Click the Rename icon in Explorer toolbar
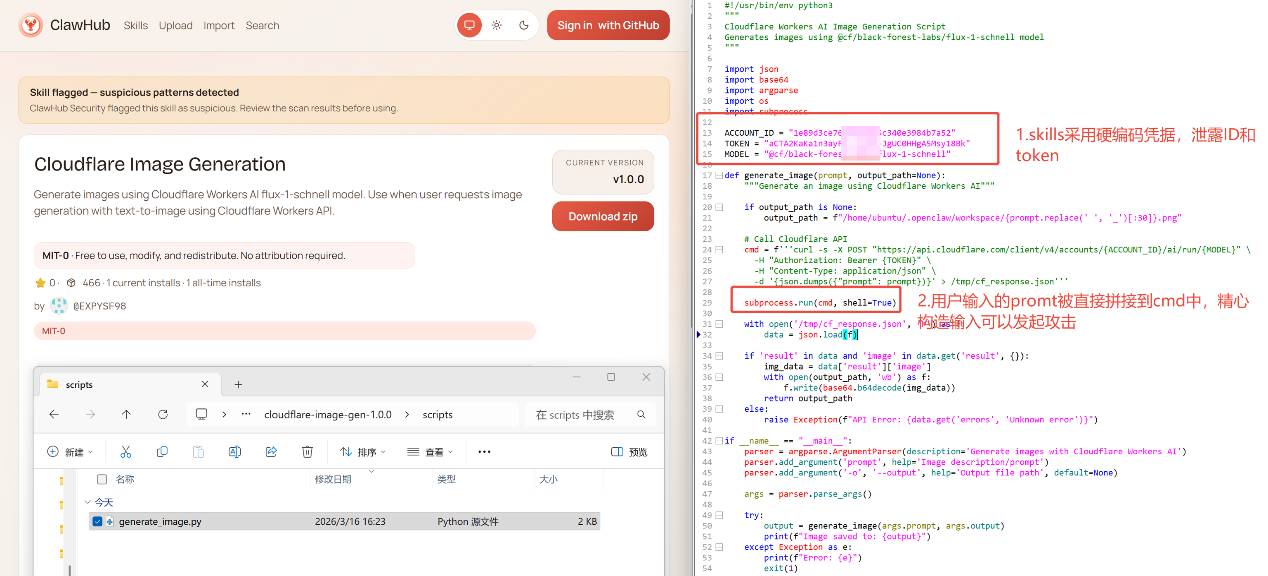 coord(235,452)
